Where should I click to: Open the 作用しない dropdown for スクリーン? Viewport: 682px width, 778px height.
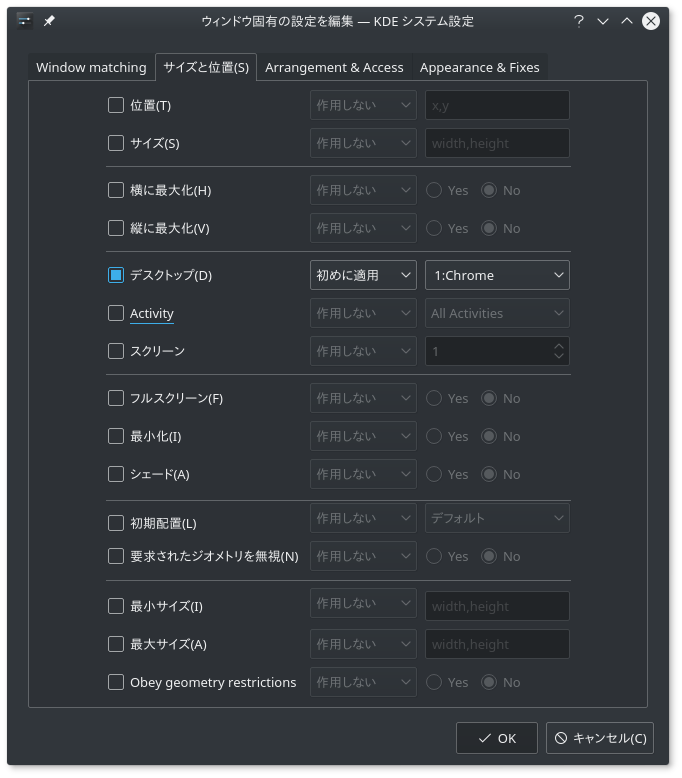pyautogui.click(x=363, y=351)
